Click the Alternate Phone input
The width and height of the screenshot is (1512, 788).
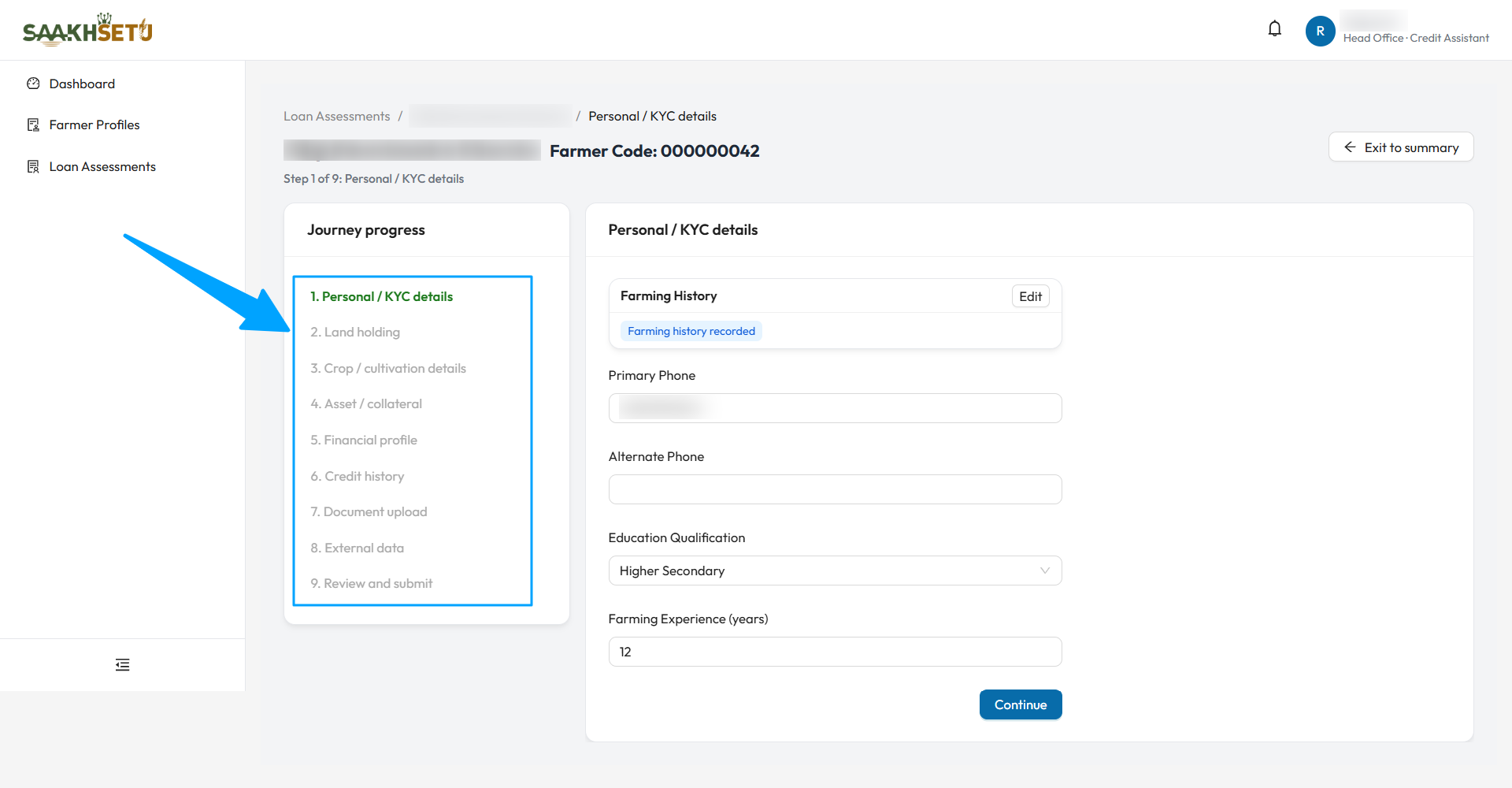click(835, 489)
